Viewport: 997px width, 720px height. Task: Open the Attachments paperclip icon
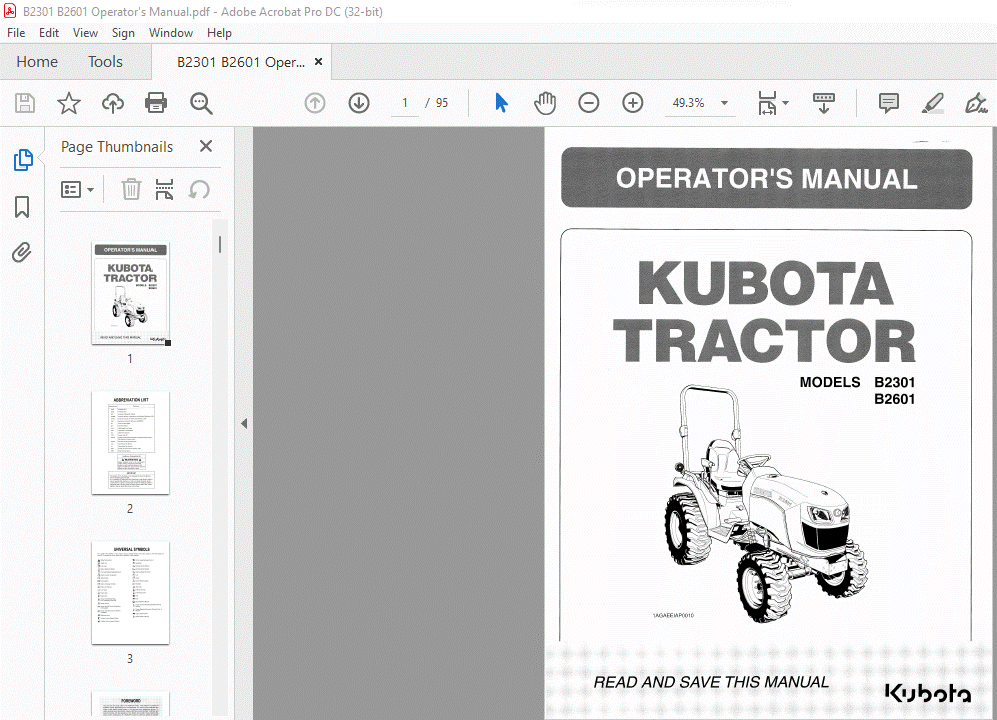22,253
